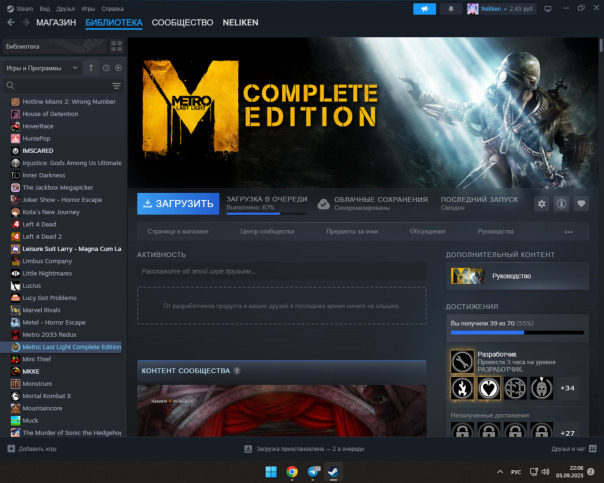Open the МАГАЗИН tab

coord(56,22)
